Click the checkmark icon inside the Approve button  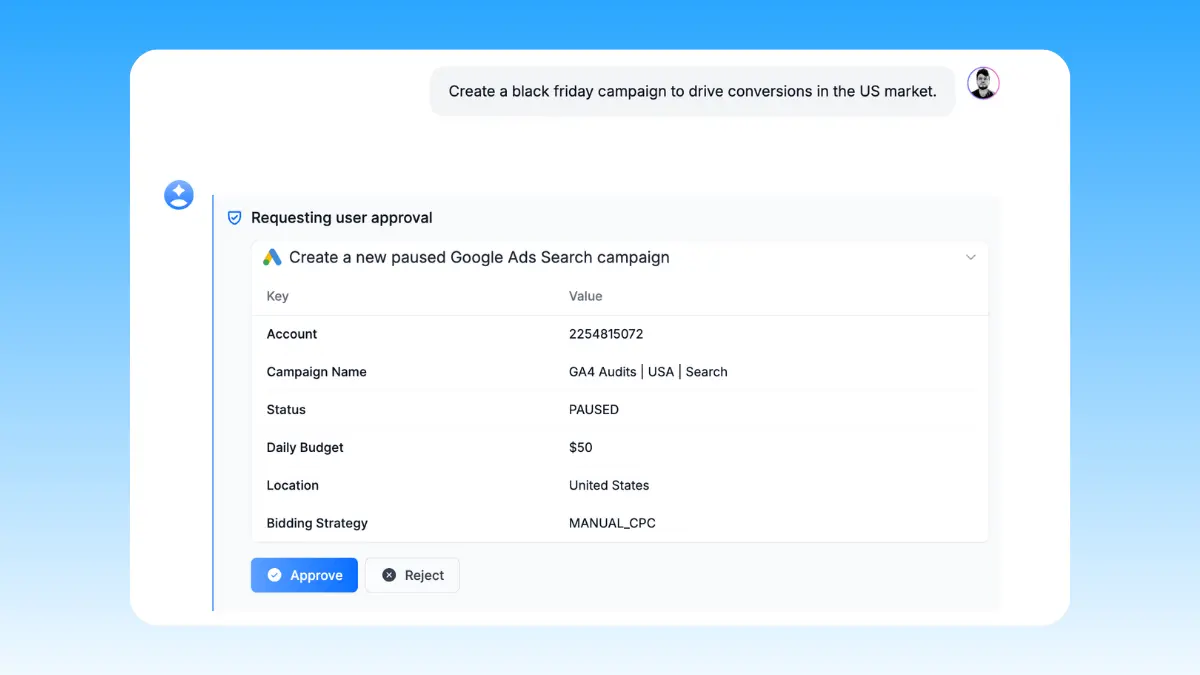(x=274, y=575)
